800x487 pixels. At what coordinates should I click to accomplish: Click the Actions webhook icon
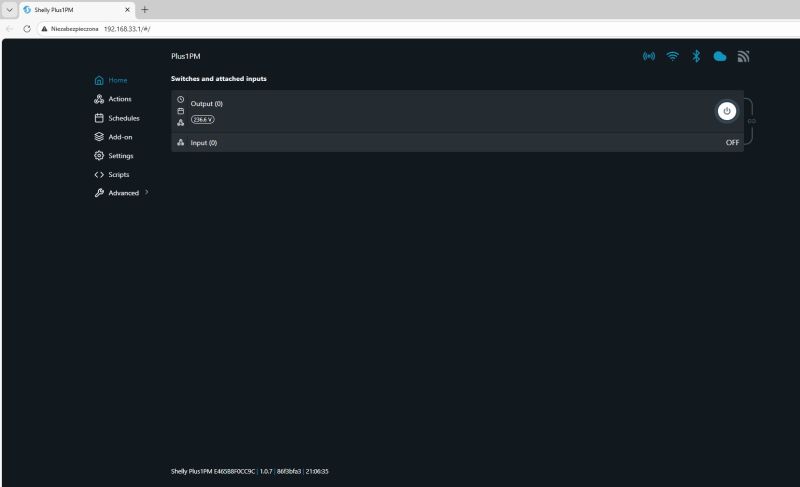click(x=99, y=99)
